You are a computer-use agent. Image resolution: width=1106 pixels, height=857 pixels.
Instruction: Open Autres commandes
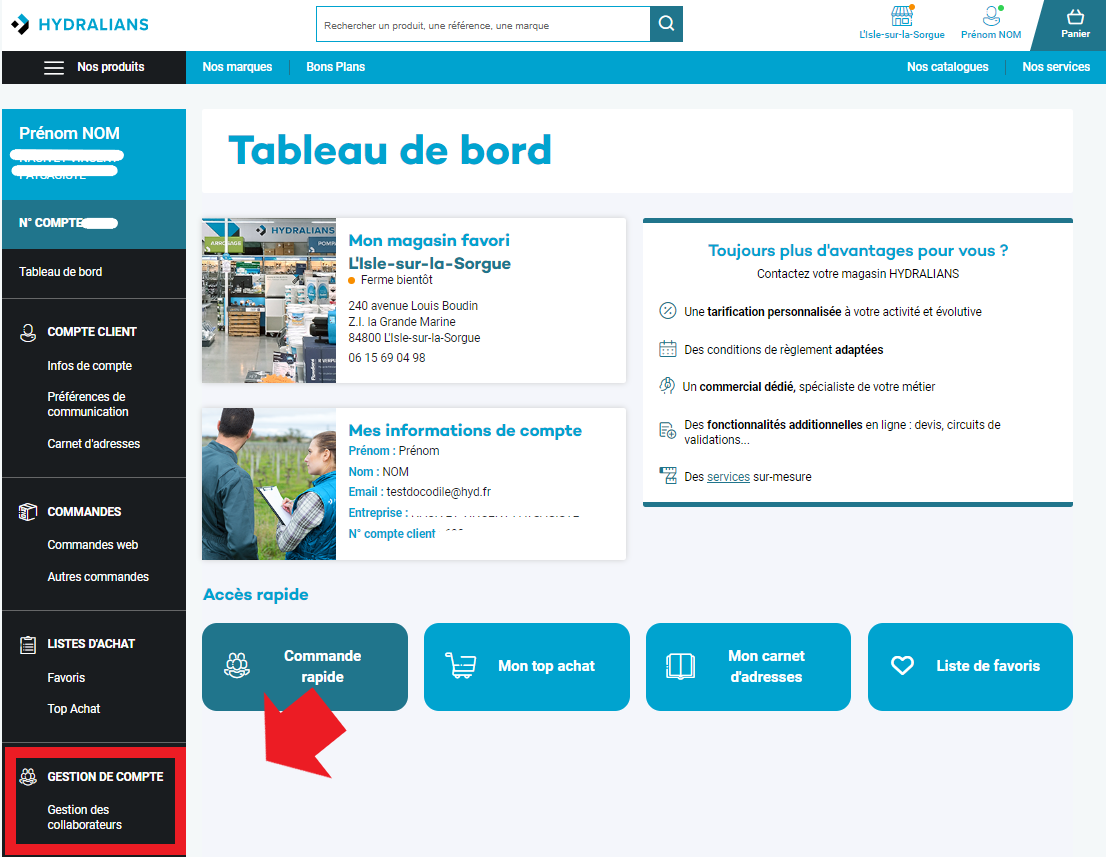click(98, 577)
